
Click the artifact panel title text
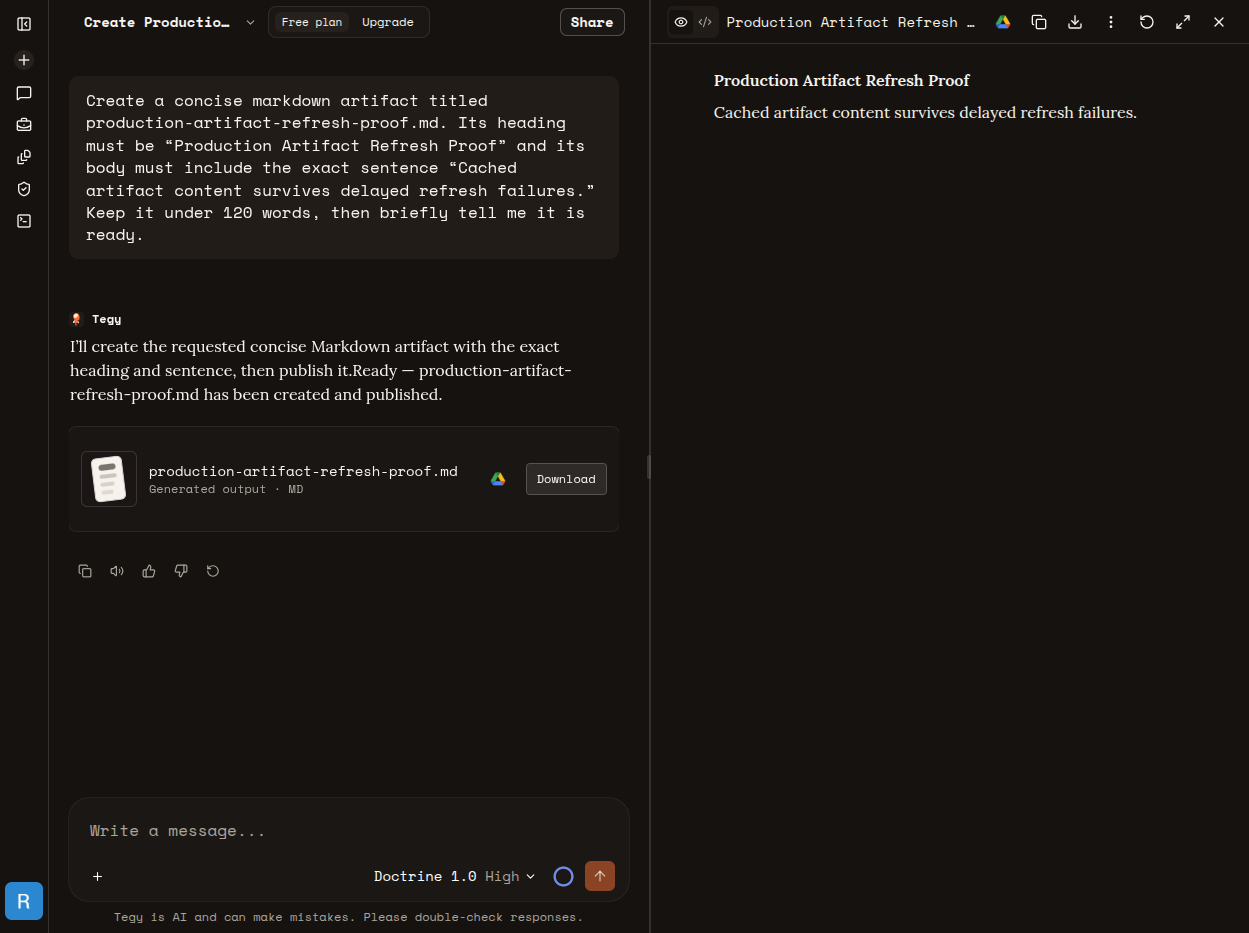click(x=850, y=22)
